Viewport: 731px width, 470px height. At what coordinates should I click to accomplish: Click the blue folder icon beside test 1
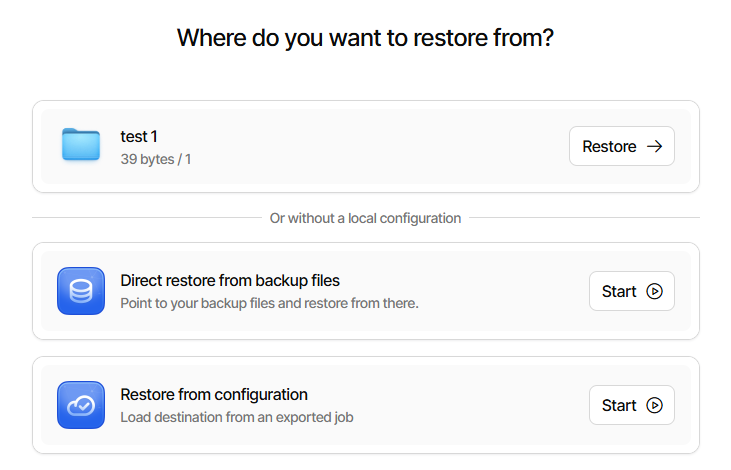pyautogui.click(x=81, y=146)
